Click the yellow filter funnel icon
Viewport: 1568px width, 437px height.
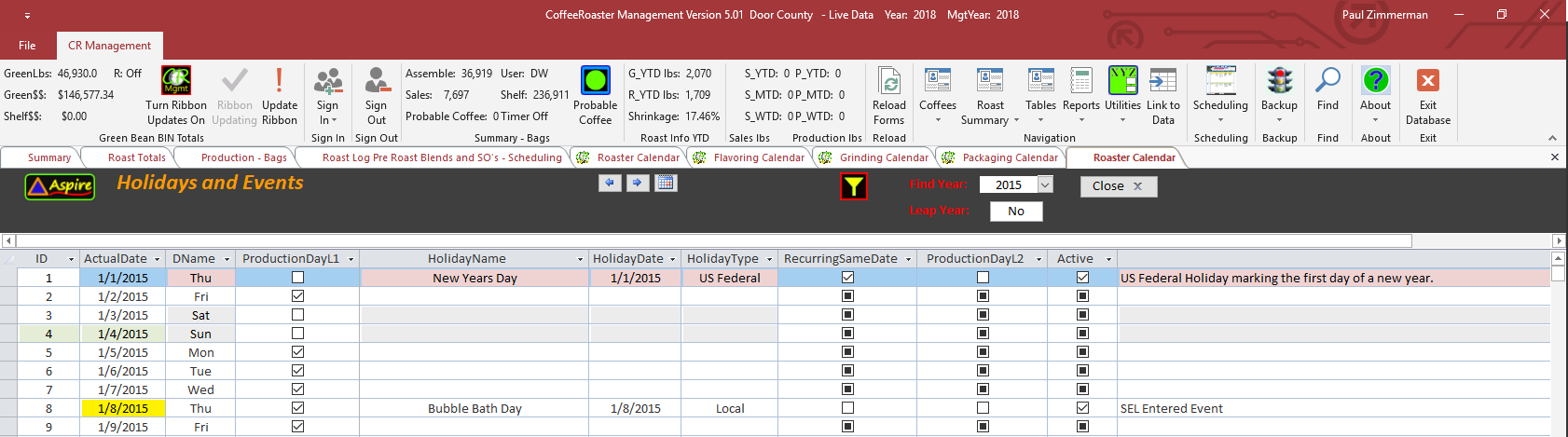(853, 187)
